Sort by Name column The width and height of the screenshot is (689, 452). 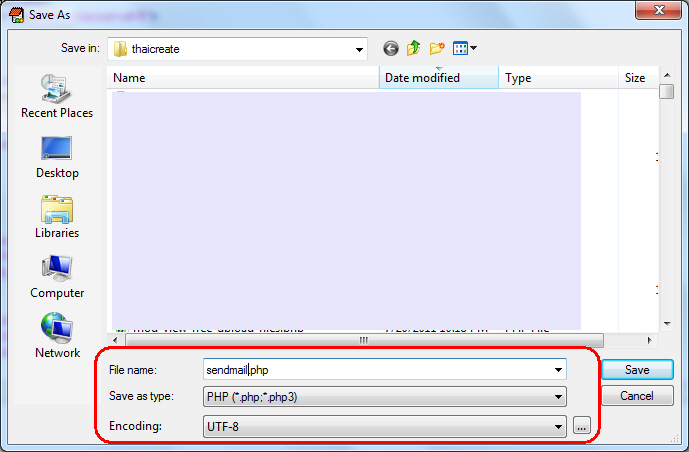[243, 78]
